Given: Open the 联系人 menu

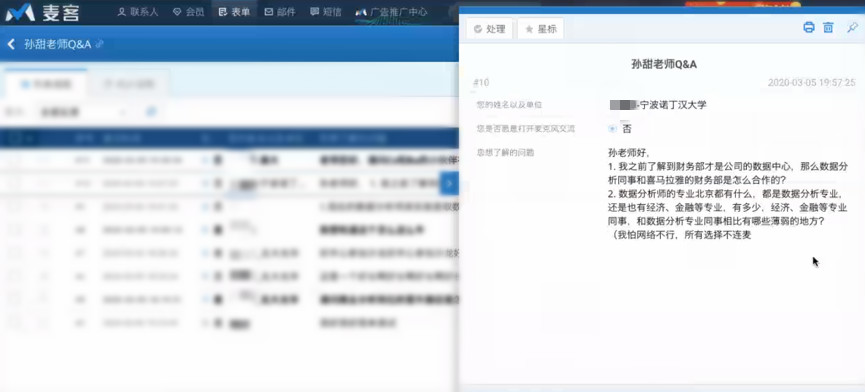Looking at the screenshot, I should coord(138,12).
